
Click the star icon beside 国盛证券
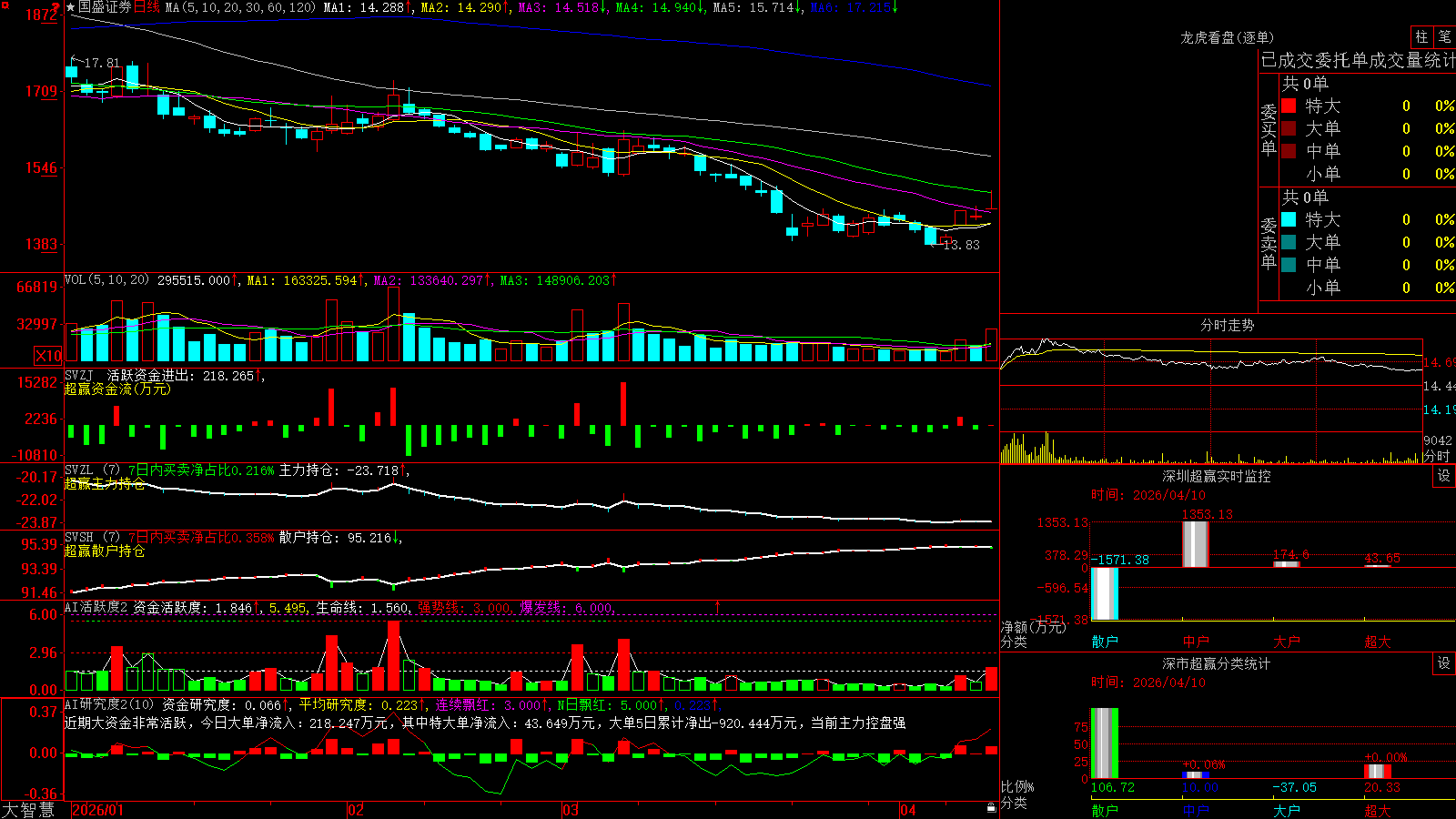pyautogui.click(x=70, y=7)
